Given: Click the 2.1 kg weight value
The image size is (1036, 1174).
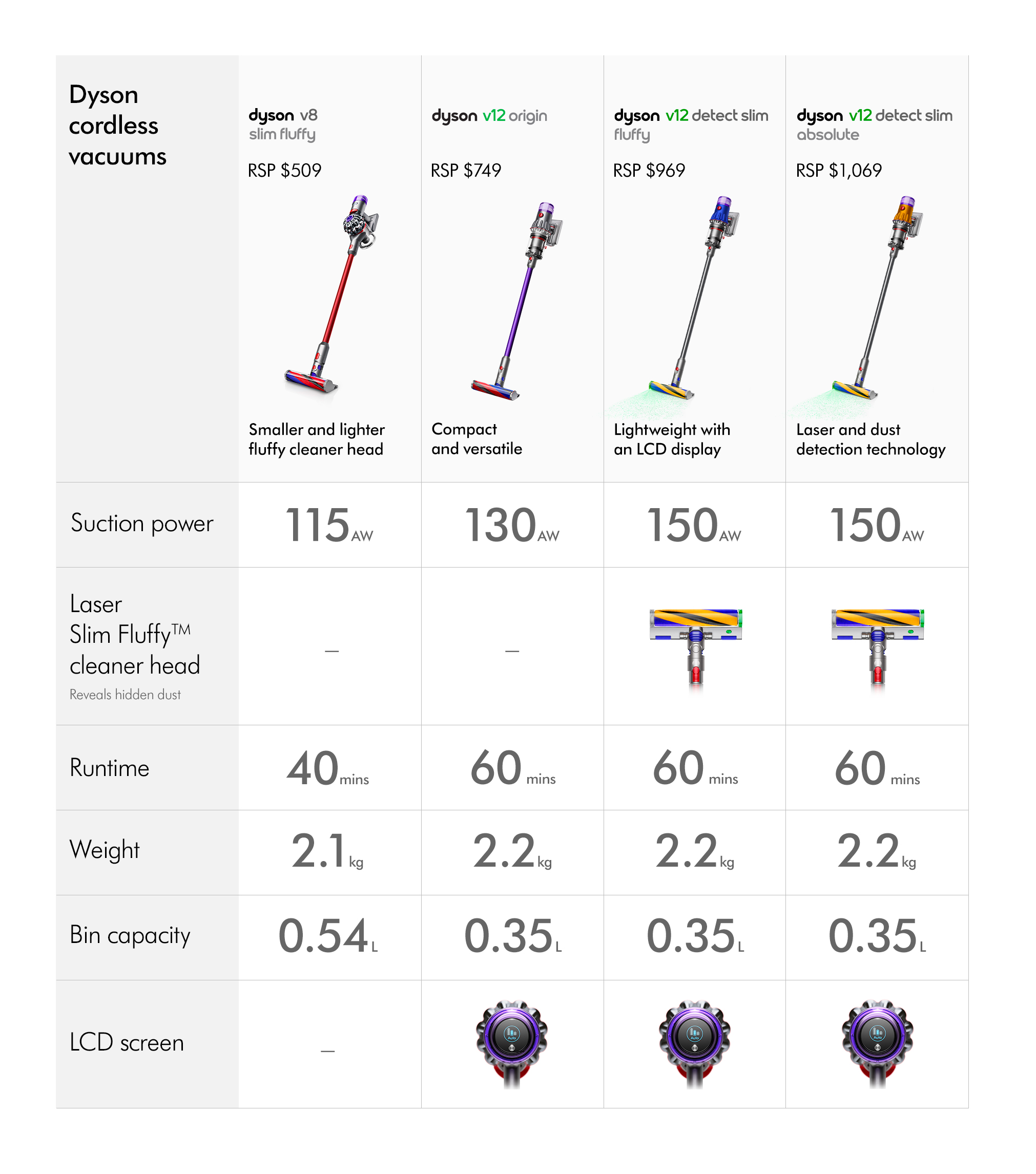Looking at the screenshot, I should click(326, 852).
